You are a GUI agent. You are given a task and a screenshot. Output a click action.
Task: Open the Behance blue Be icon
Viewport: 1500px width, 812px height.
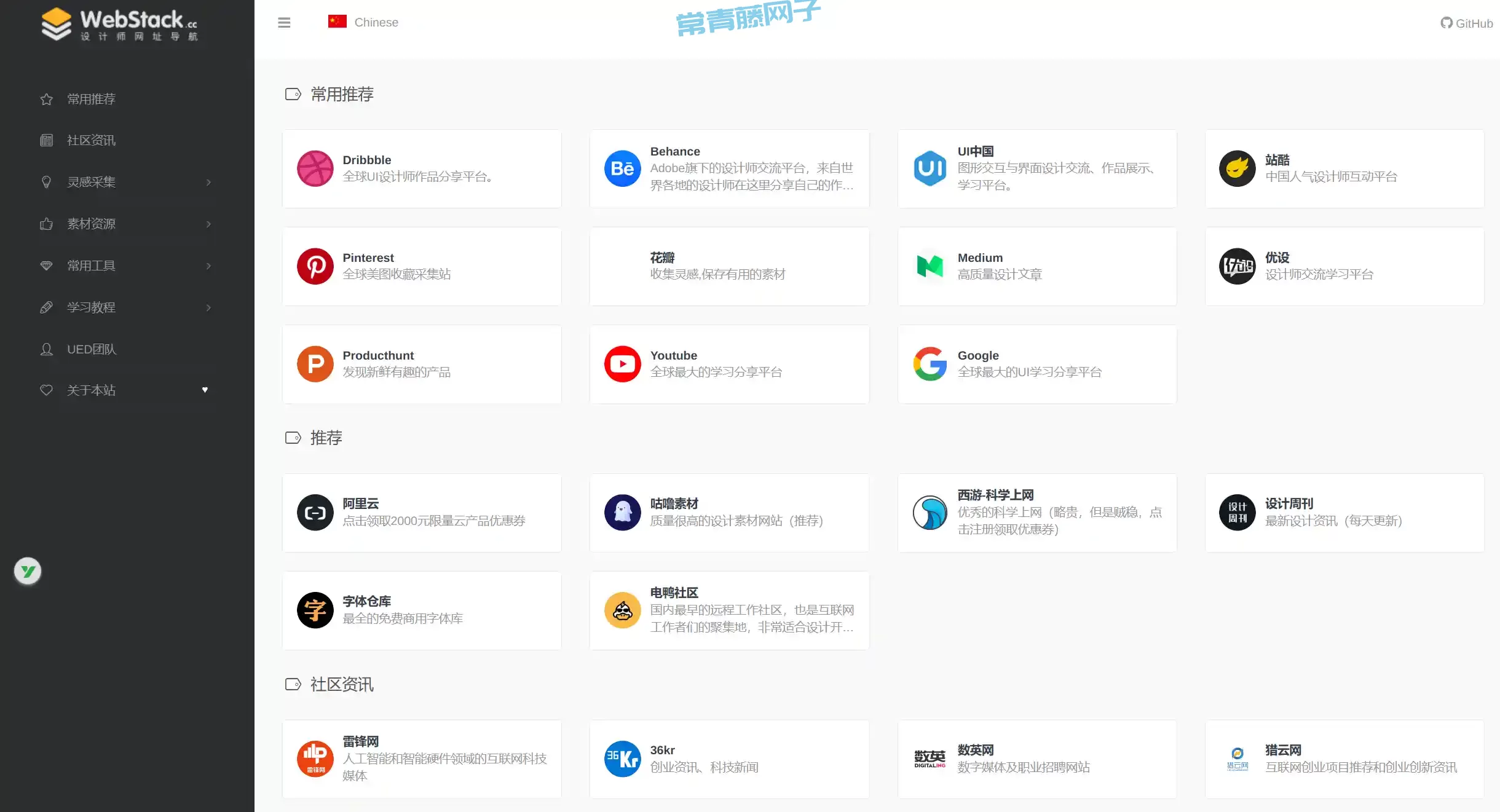coord(622,168)
